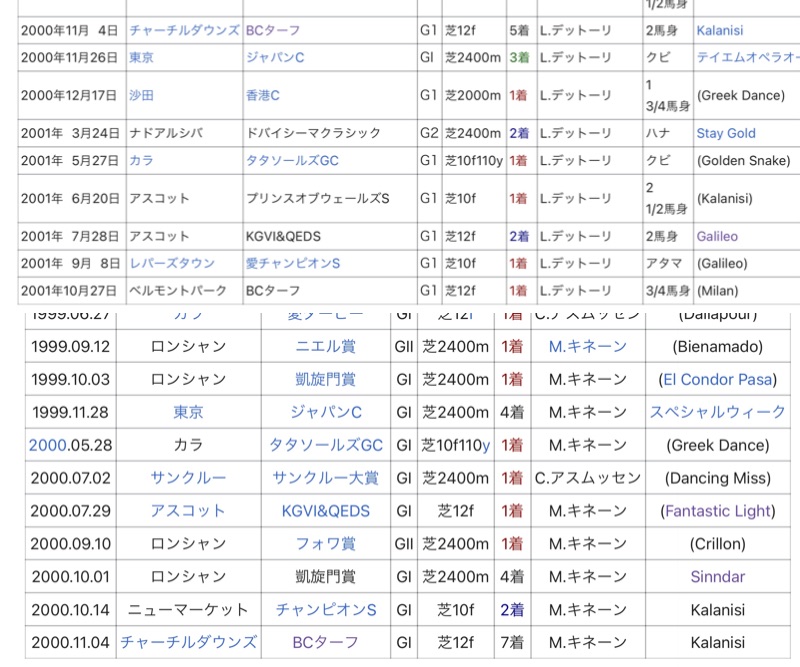The image size is (800, 667).
Task: Open 東京 link in 1999.11.28 row
Action: click(x=188, y=412)
